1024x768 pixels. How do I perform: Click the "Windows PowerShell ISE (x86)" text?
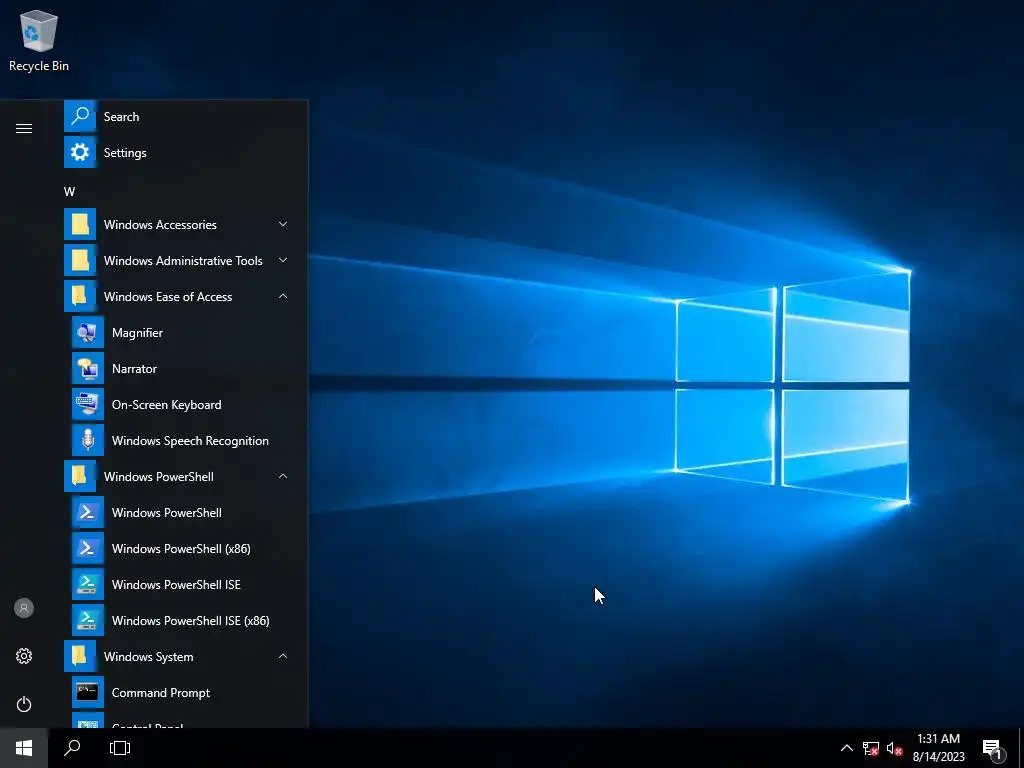pos(191,620)
